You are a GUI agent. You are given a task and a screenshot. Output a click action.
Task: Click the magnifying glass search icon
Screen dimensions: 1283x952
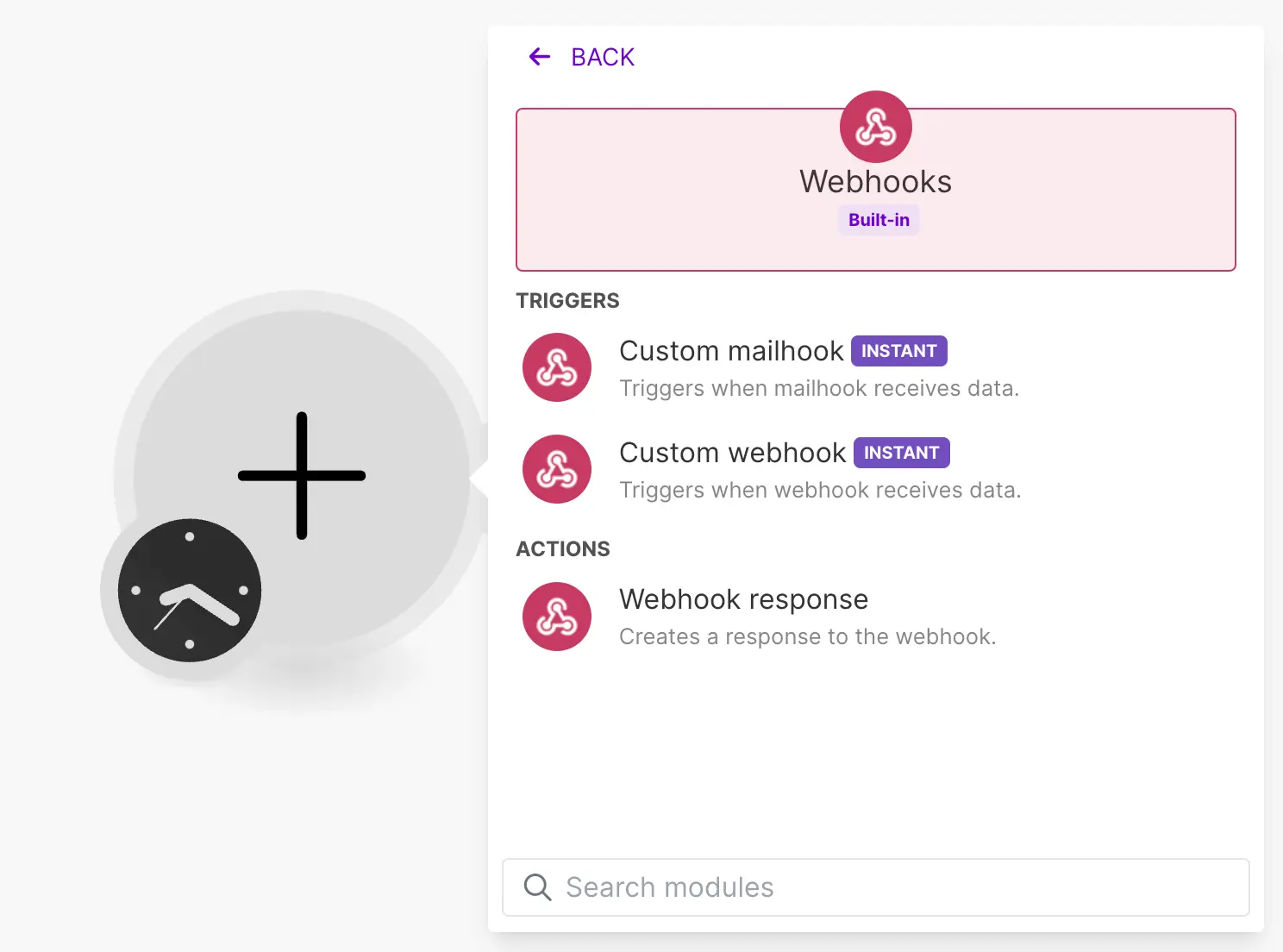[x=537, y=887]
